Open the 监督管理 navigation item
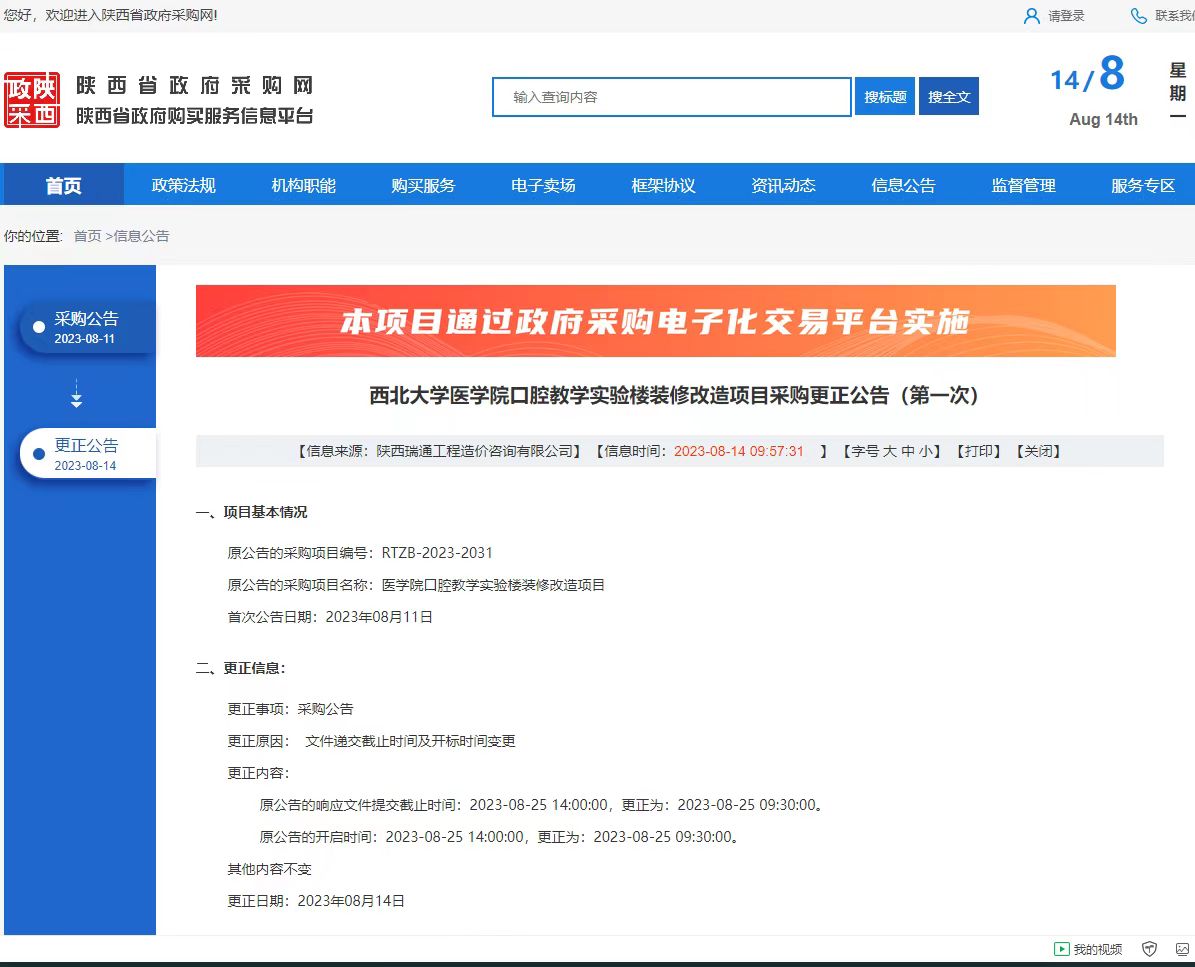1195x967 pixels. (x=1023, y=186)
